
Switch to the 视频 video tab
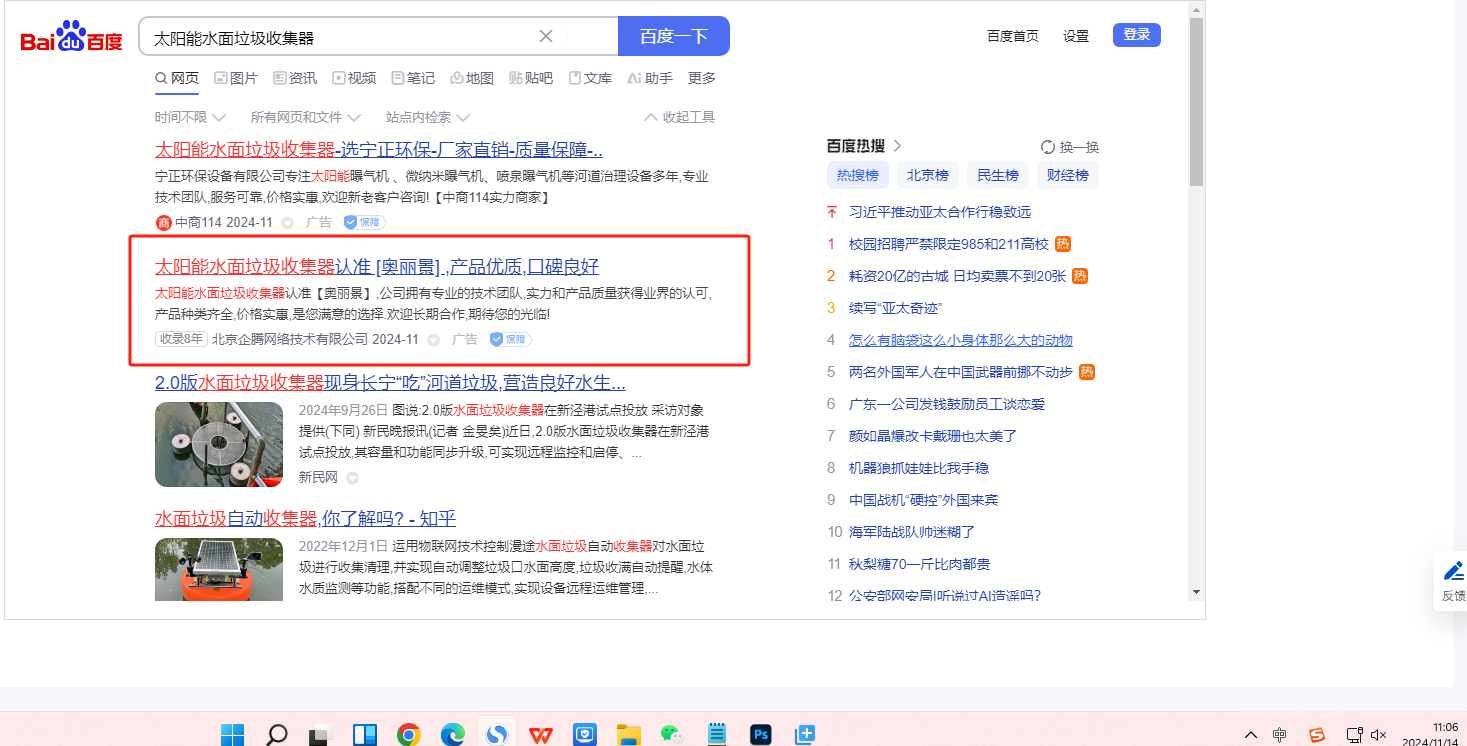tap(354, 78)
